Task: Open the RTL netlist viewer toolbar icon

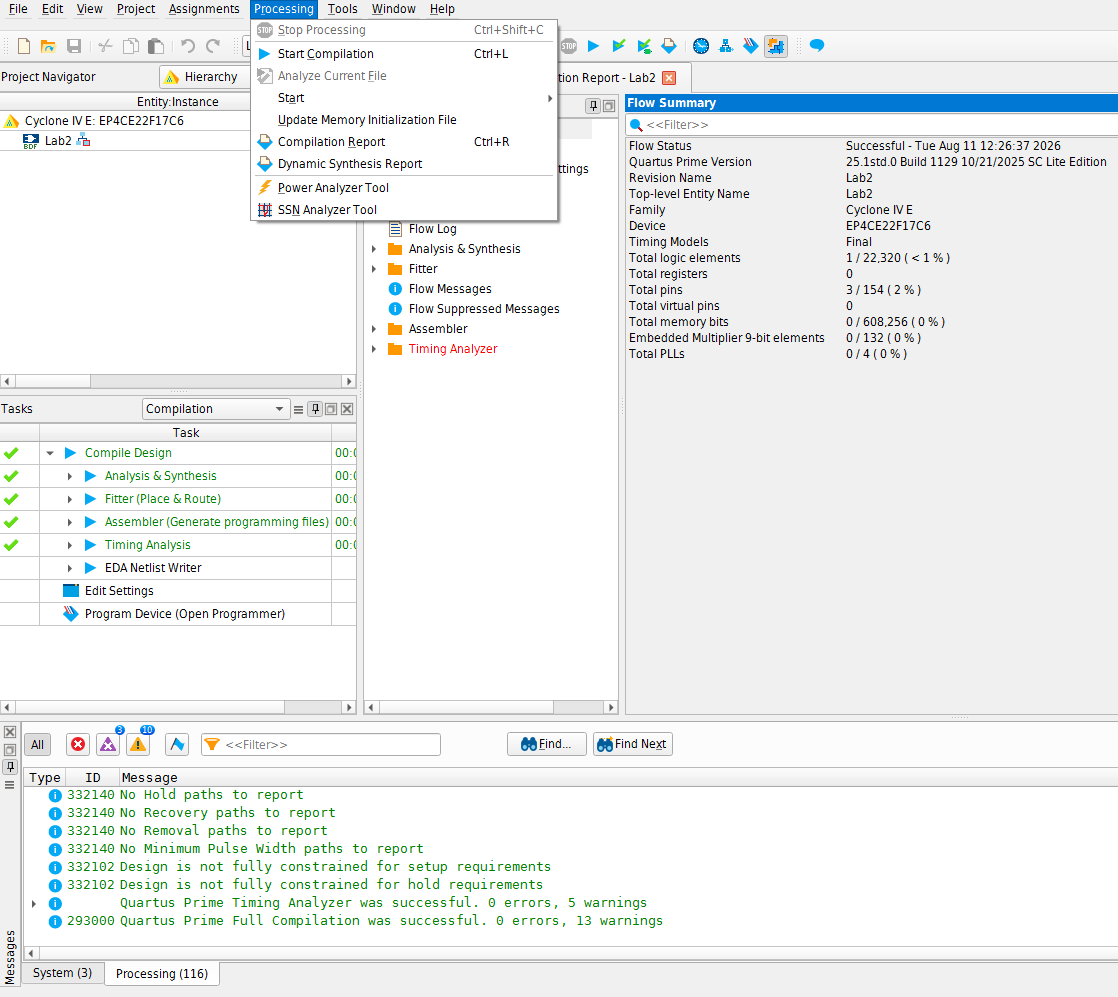Action: [726, 46]
